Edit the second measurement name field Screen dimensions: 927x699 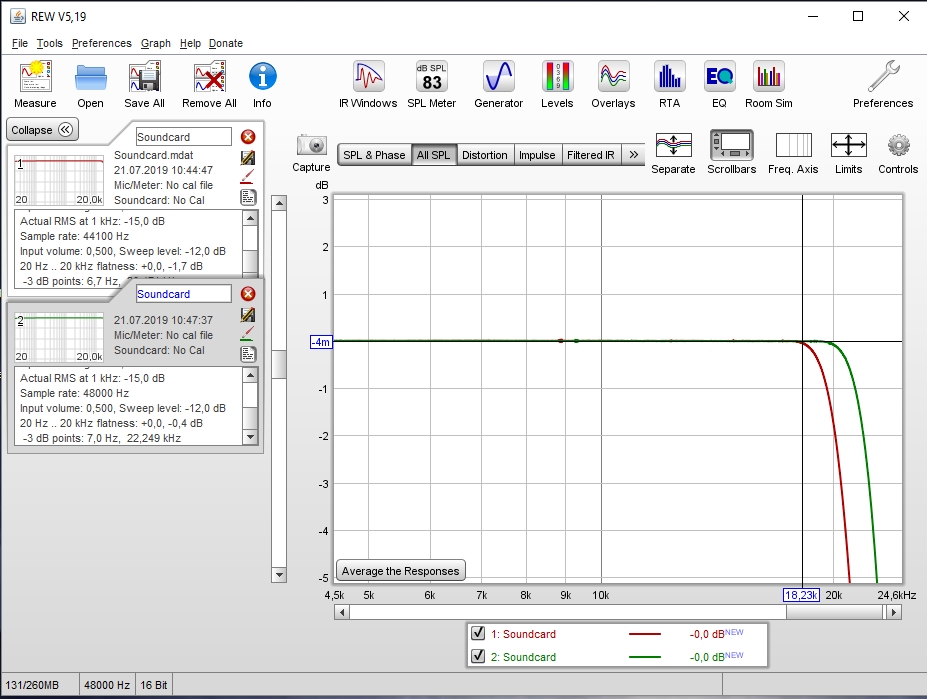pyautogui.click(x=183, y=294)
